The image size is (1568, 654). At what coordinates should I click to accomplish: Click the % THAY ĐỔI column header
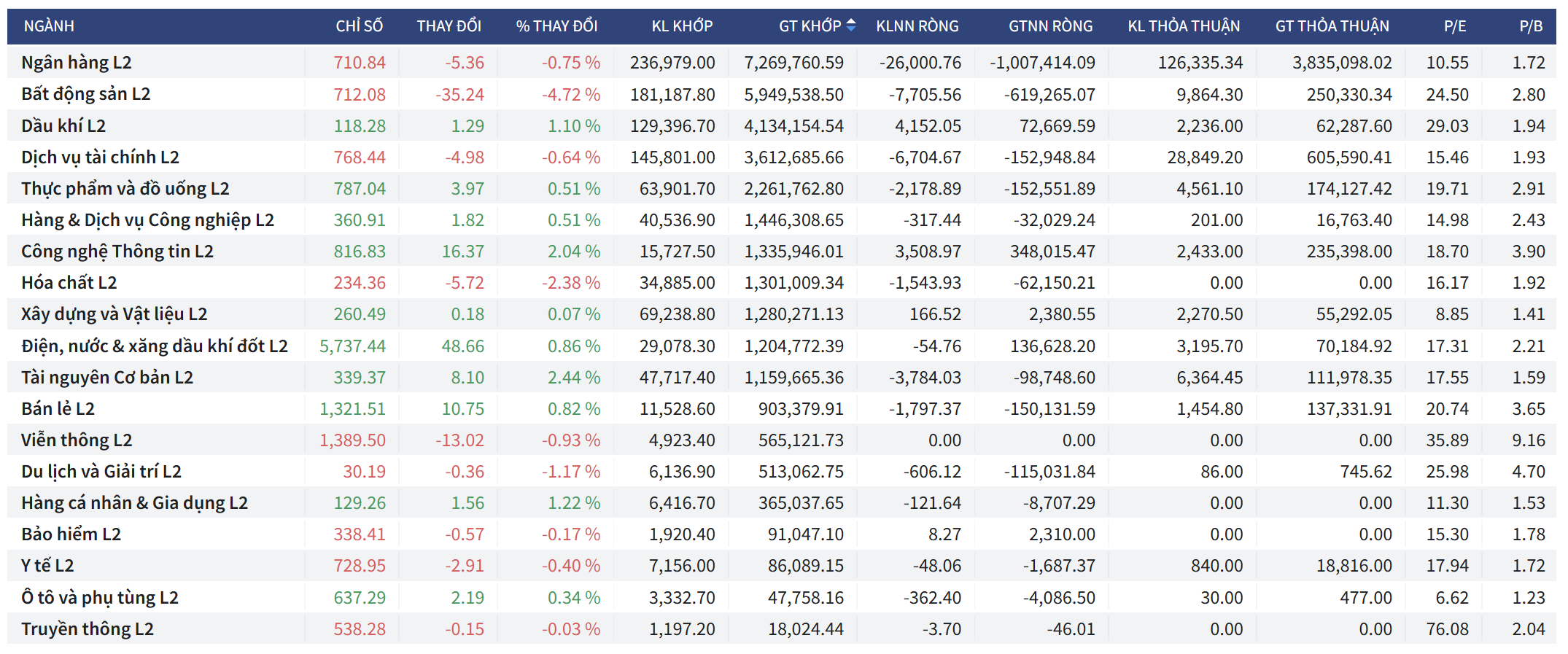(x=556, y=26)
